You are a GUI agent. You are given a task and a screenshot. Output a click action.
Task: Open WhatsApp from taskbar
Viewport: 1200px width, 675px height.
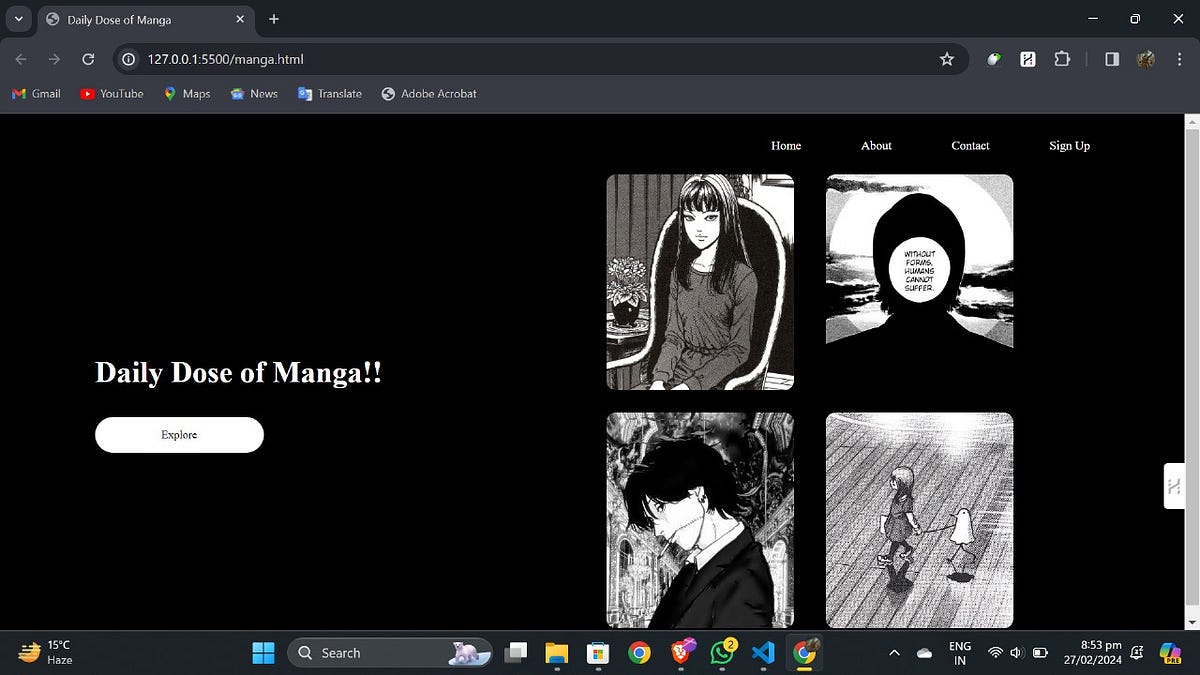[722, 653]
